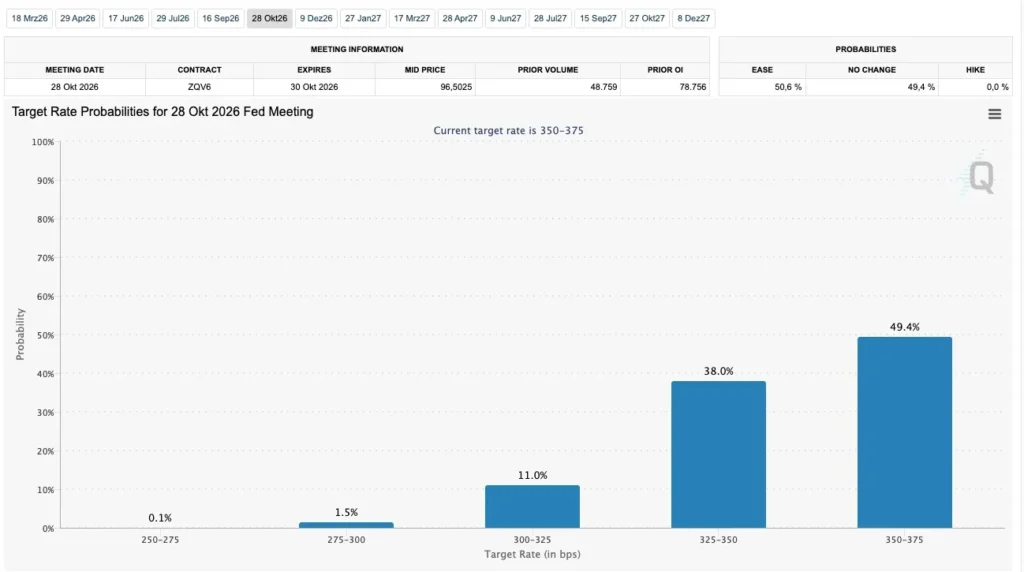The image size is (1024, 572).
Task: Click the prior volume value 48.759
Action: point(603,87)
